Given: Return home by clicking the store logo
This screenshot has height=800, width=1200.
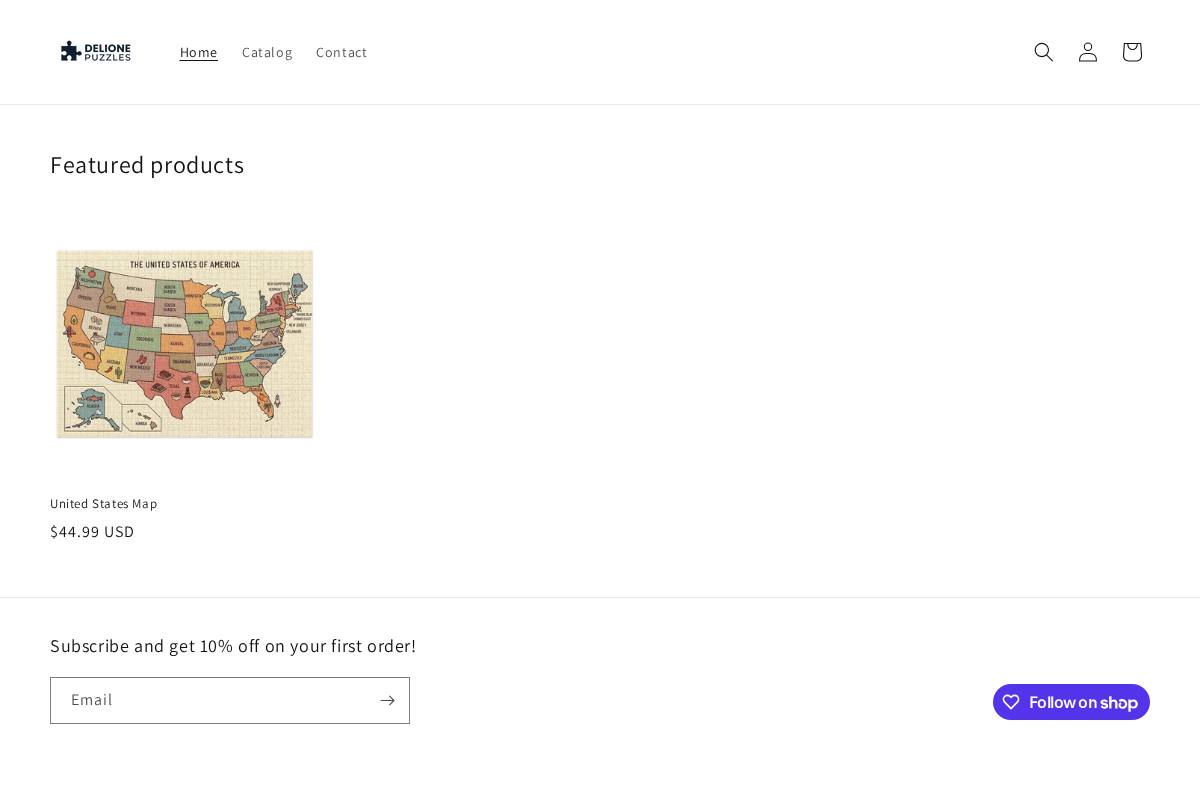Looking at the screenshot, I should pos(95,51).
